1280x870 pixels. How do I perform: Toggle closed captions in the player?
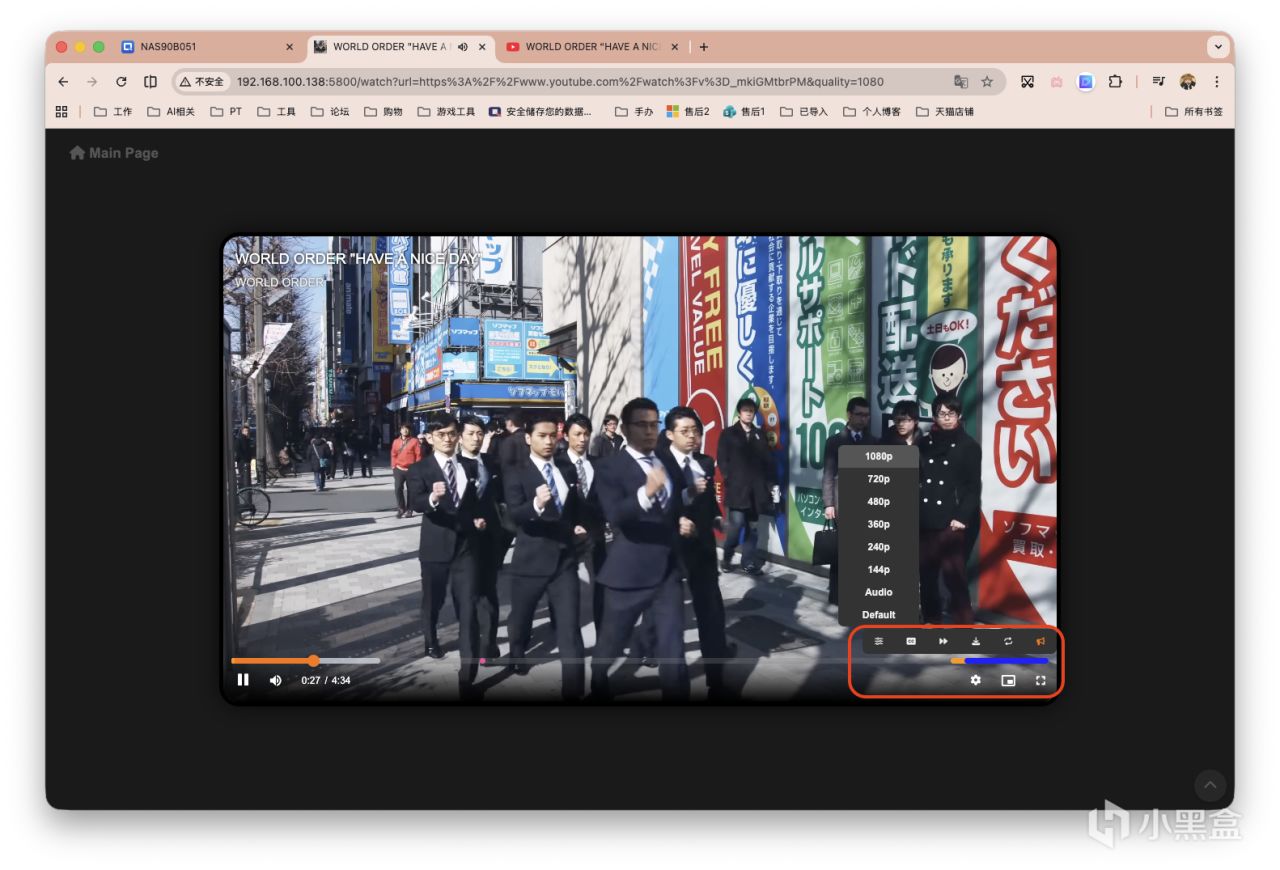911,641
